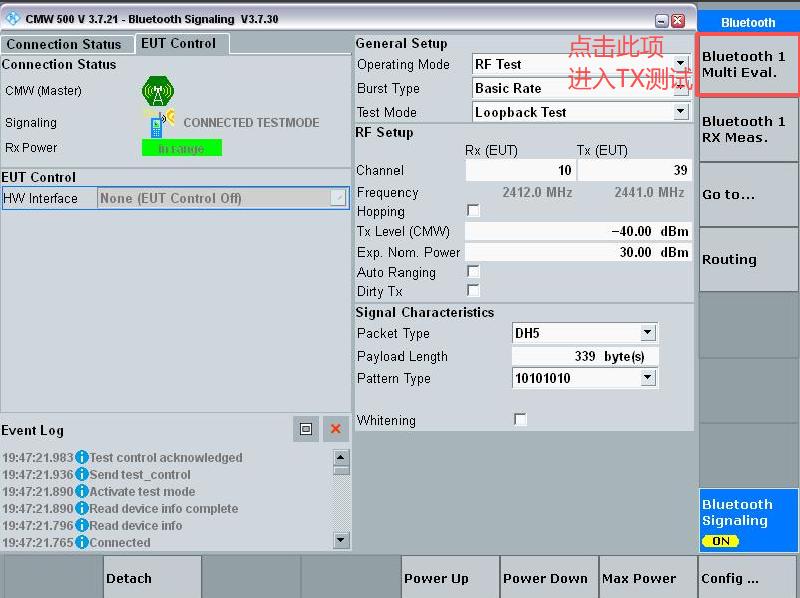Image resolution: width=800 pixels, height=598 pixels.
Task: Enable the Hopping checkbox
Action: coord(473,210)
